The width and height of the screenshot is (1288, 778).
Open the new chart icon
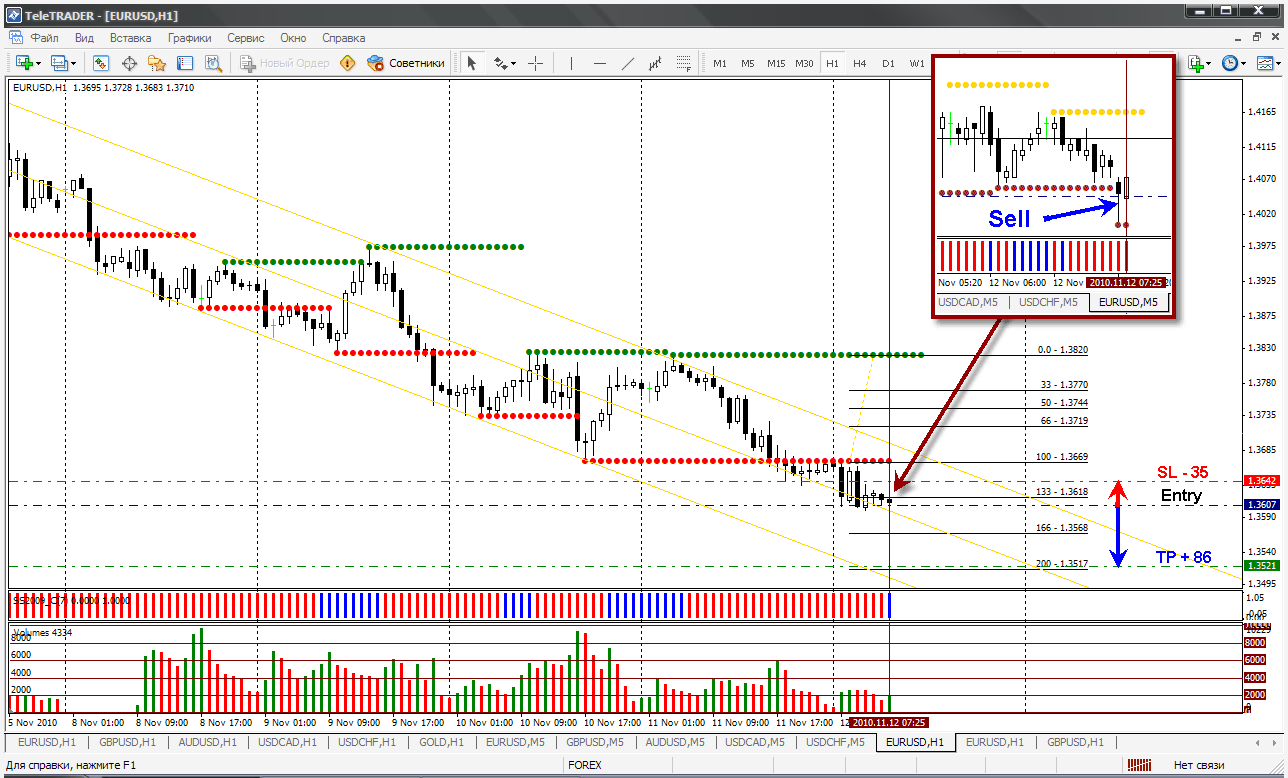click(x=22, y=63)
